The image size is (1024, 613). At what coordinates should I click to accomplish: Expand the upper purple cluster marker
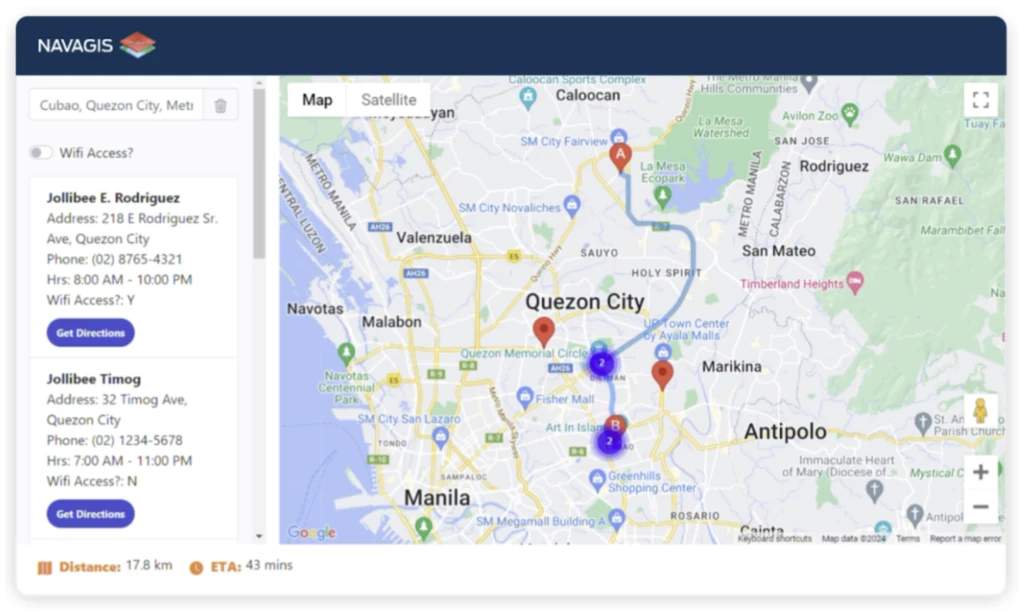coord(601,363)
